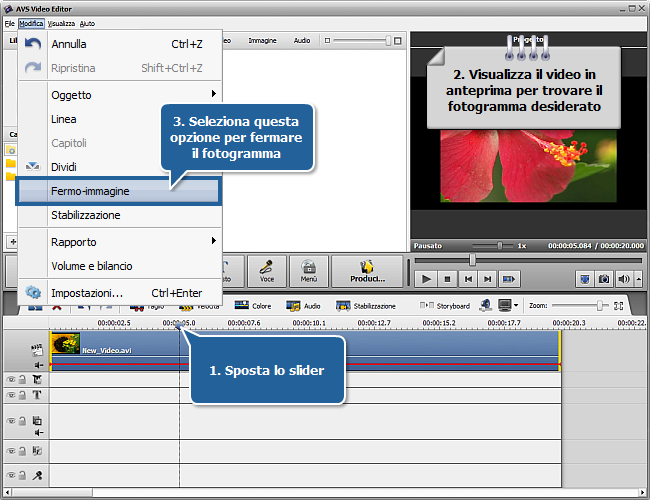The width and height of the screenshot is (650, 500).
Task: Lock the text track
Action: 23,395
